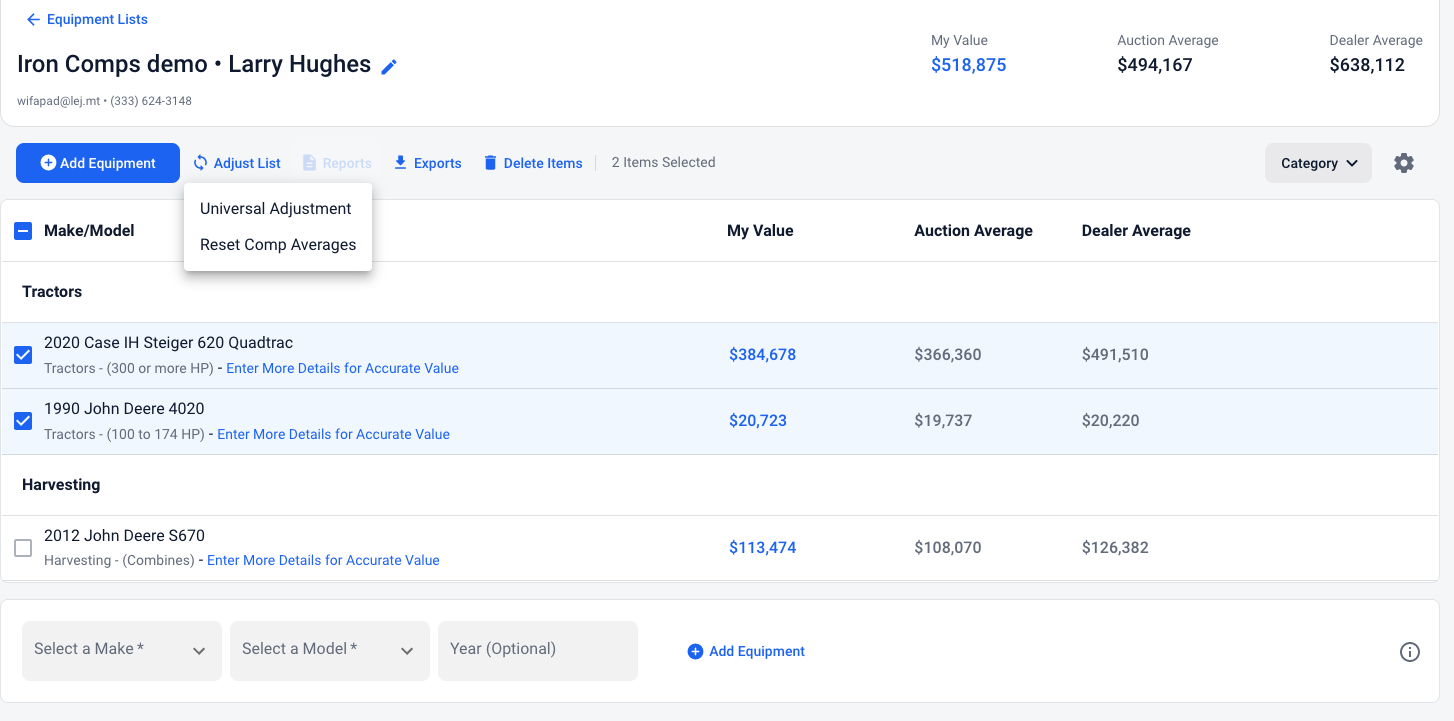Choose Universal Adjustment from the menu
1454x721 pixels.
[x=276, y=209]
